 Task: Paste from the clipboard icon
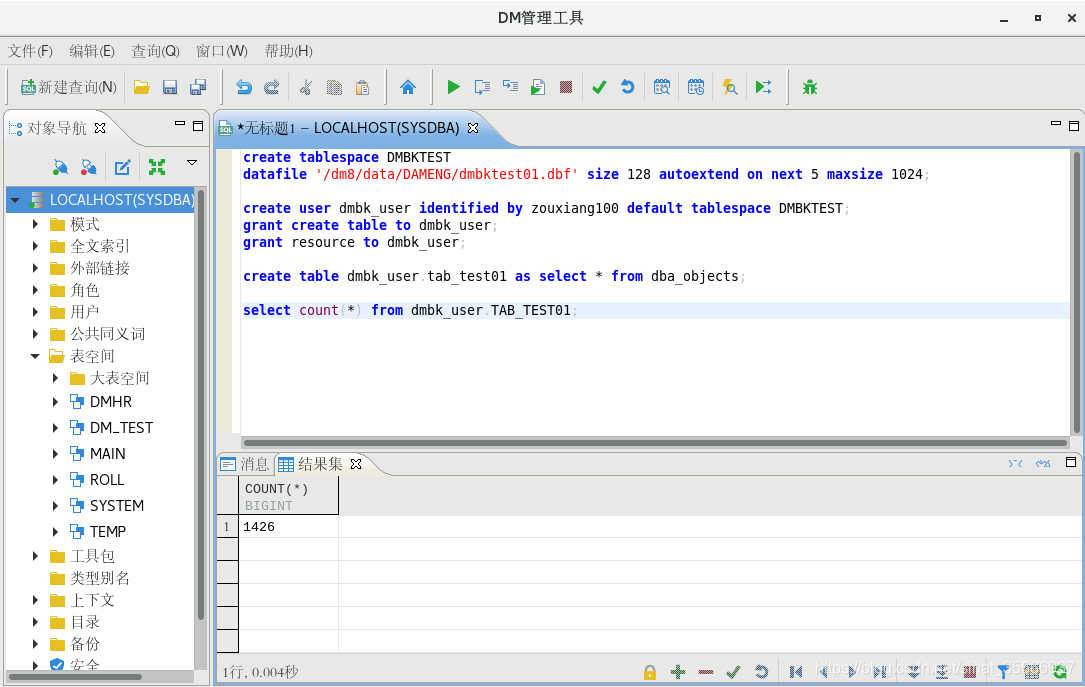363,87
